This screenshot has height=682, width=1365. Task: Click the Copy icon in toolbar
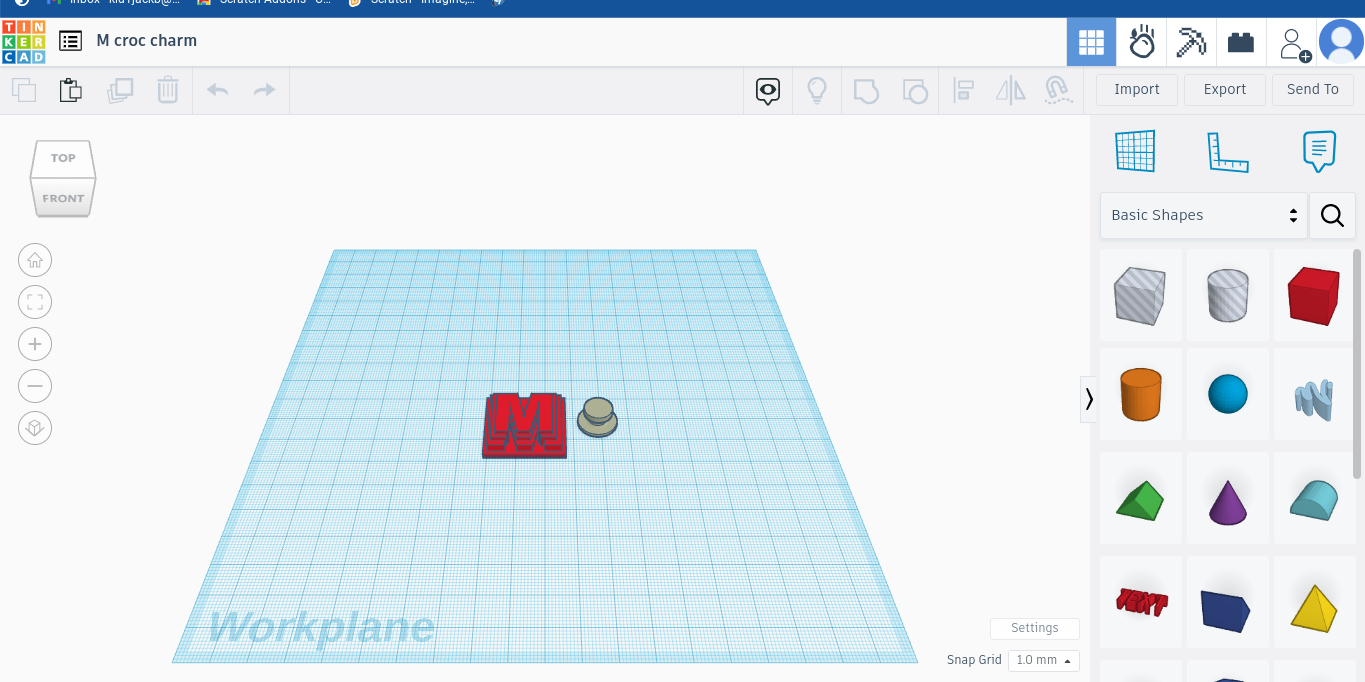click(24, 90)
